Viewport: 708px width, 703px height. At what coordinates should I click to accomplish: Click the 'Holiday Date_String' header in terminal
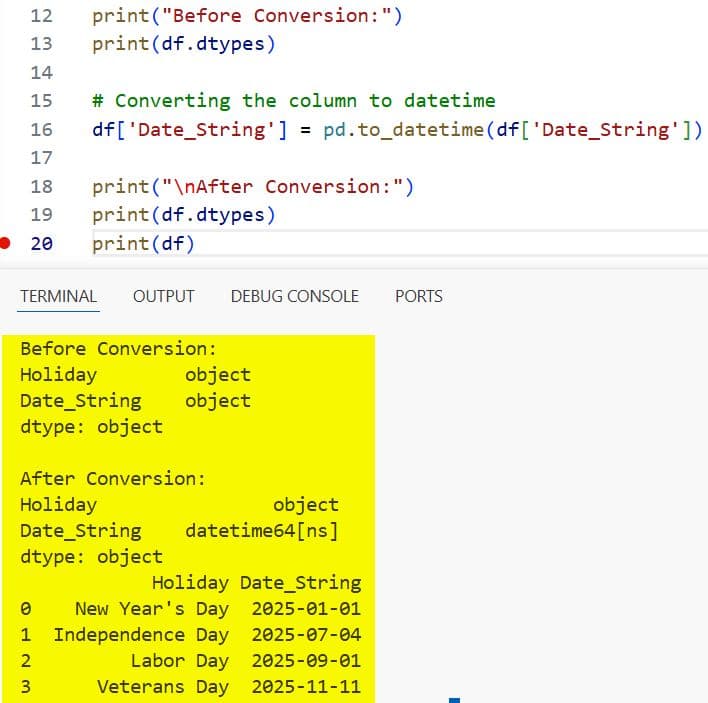[x=256, y=583]
